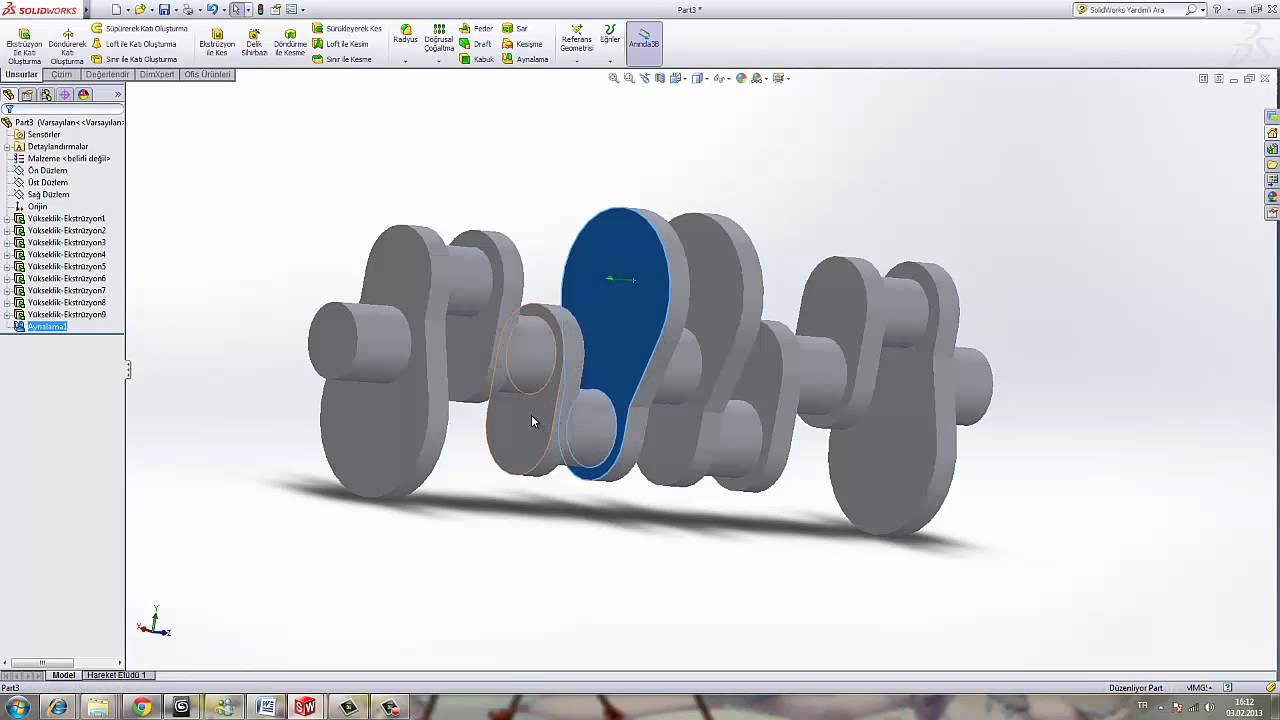Select Aynalama1 feature in tree
Viewport: 1280px width, 720px height.
point(47,327)
